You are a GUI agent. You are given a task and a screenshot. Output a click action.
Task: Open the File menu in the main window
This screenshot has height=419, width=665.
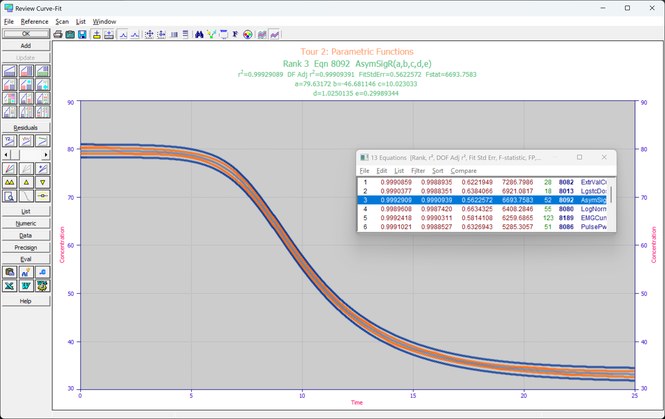[x=8, y=22]
